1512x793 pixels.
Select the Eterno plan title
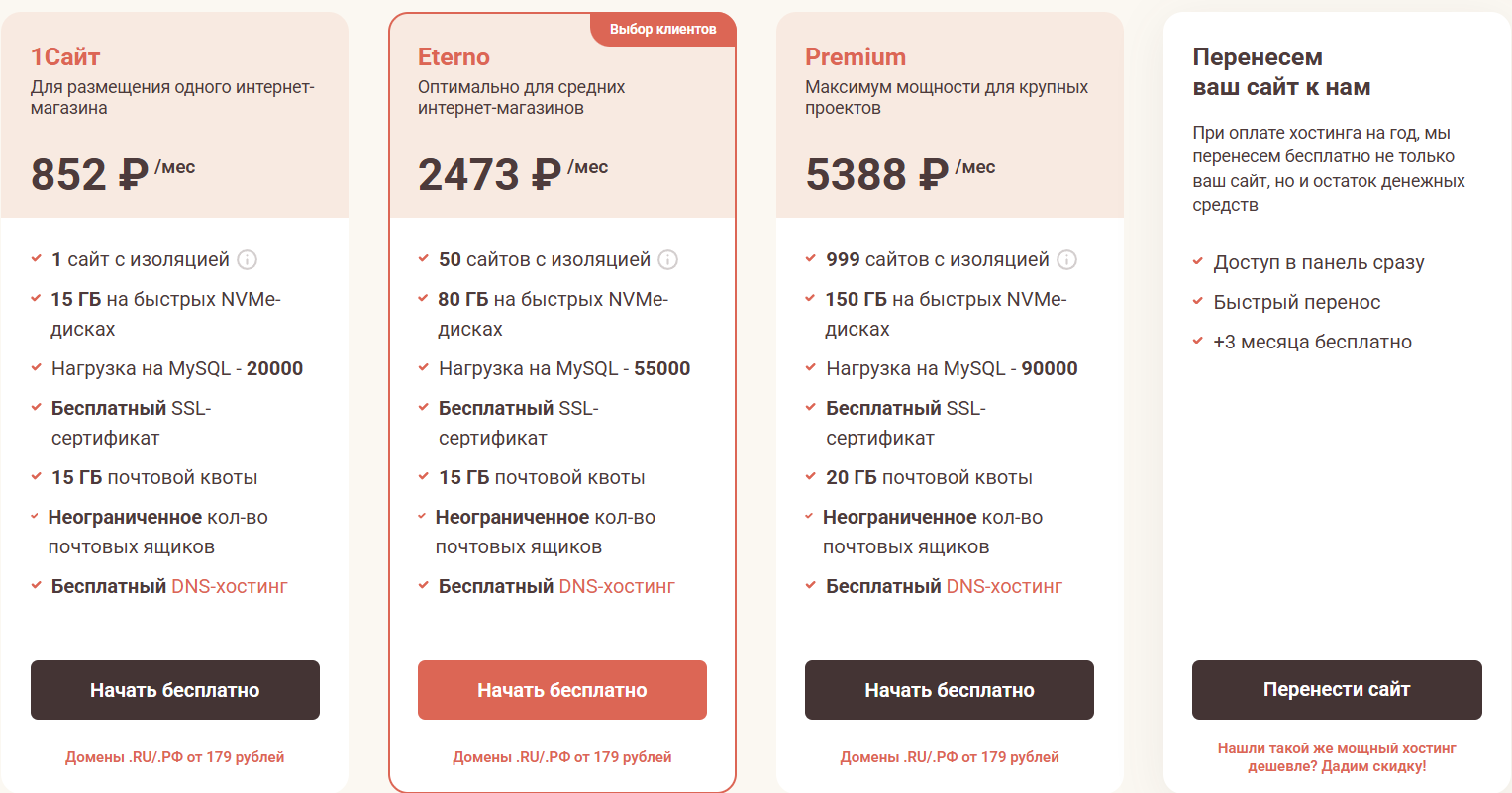[x=454, y=56]
